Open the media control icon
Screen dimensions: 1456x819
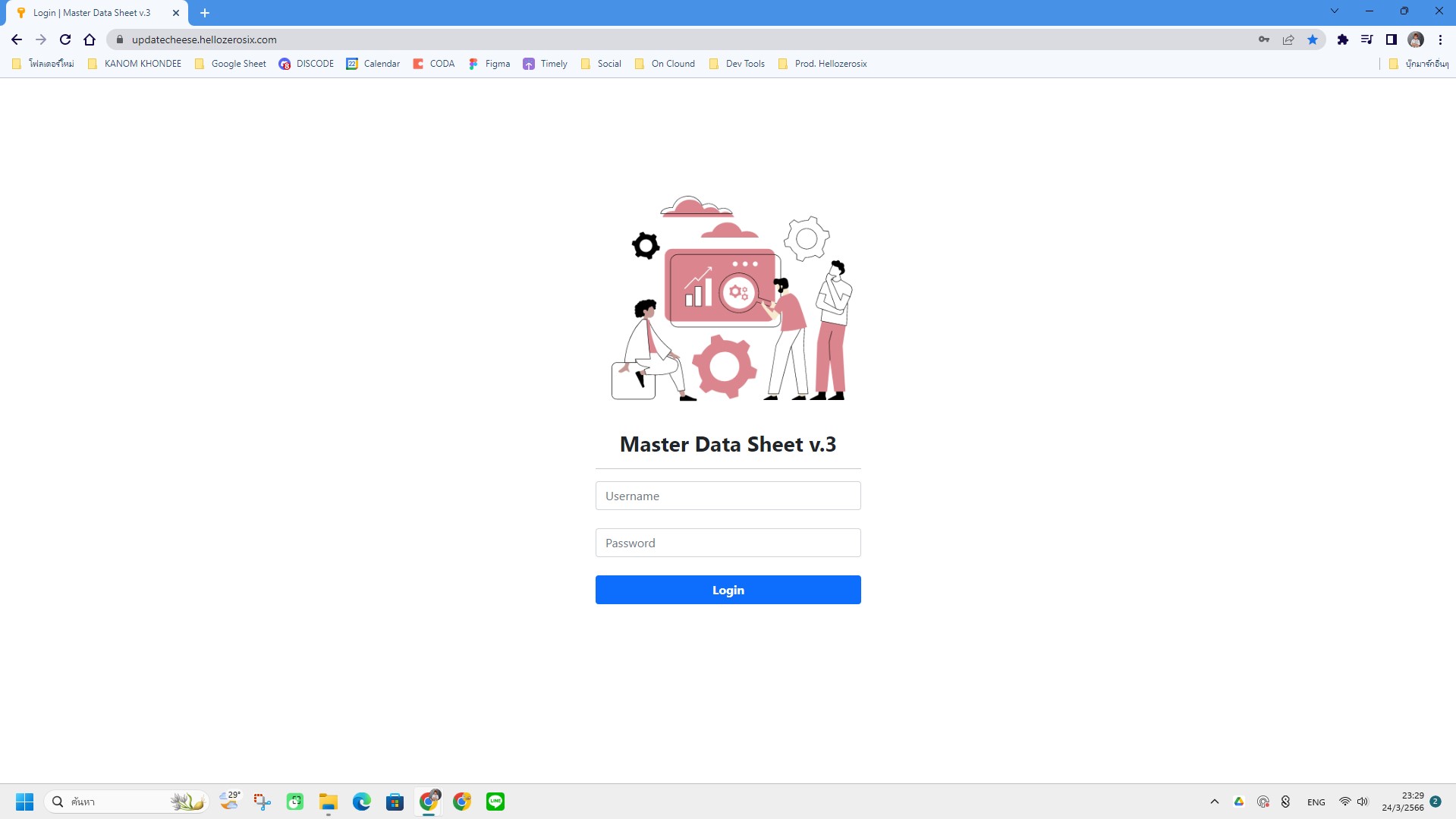(1367, 39)
